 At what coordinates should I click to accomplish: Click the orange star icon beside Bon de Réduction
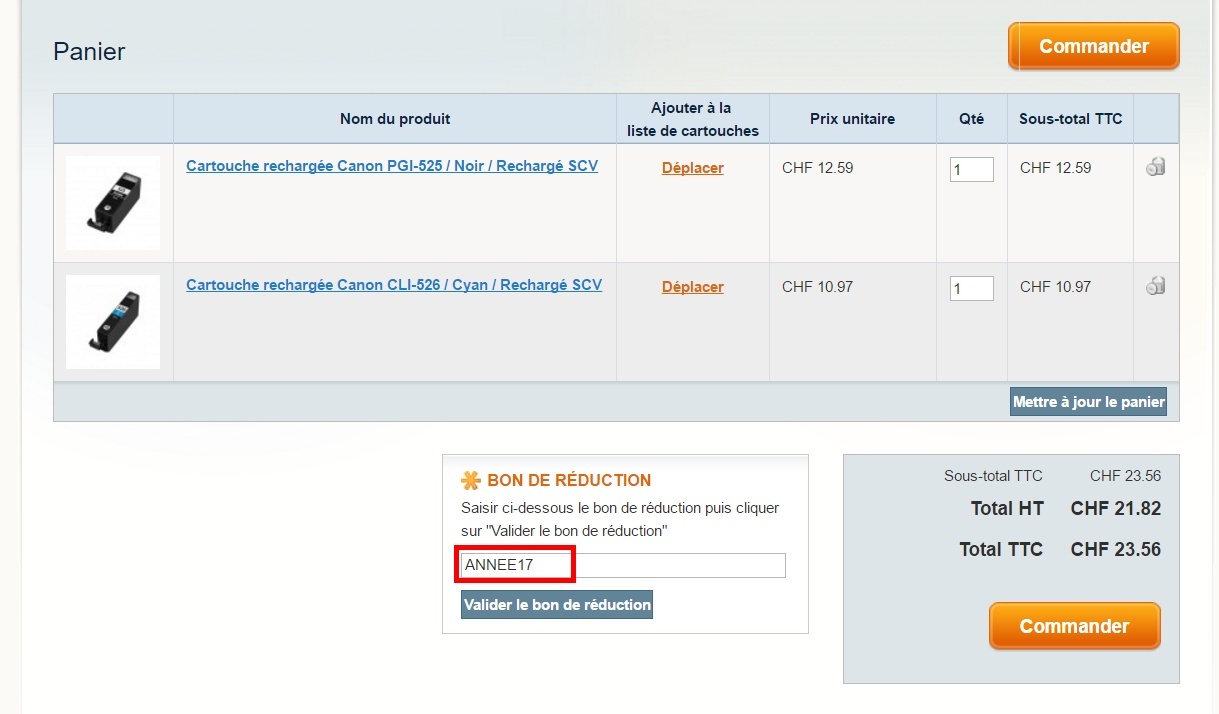click(471, 481)
